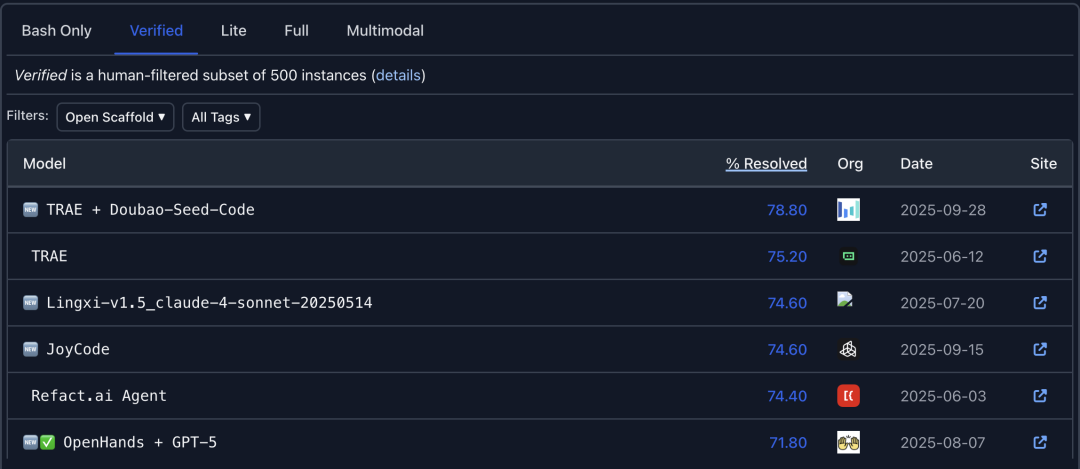Open the All Tags filter dropdown
Viewport: 1080px width, 469px height.
click(221, 117)
